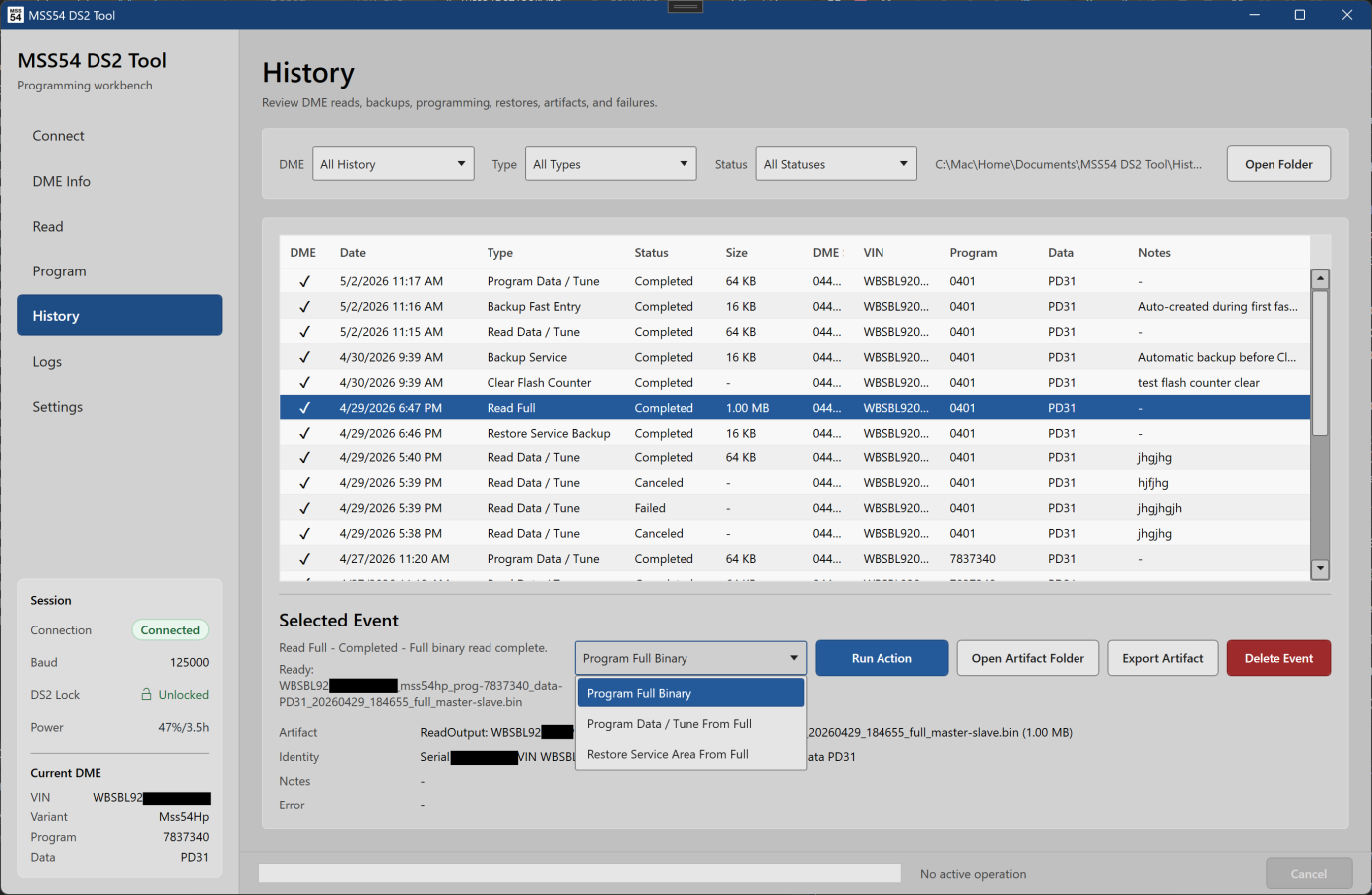
Task: Click the history table vertical scrollbar thumb
Action: pos(1320,363)
